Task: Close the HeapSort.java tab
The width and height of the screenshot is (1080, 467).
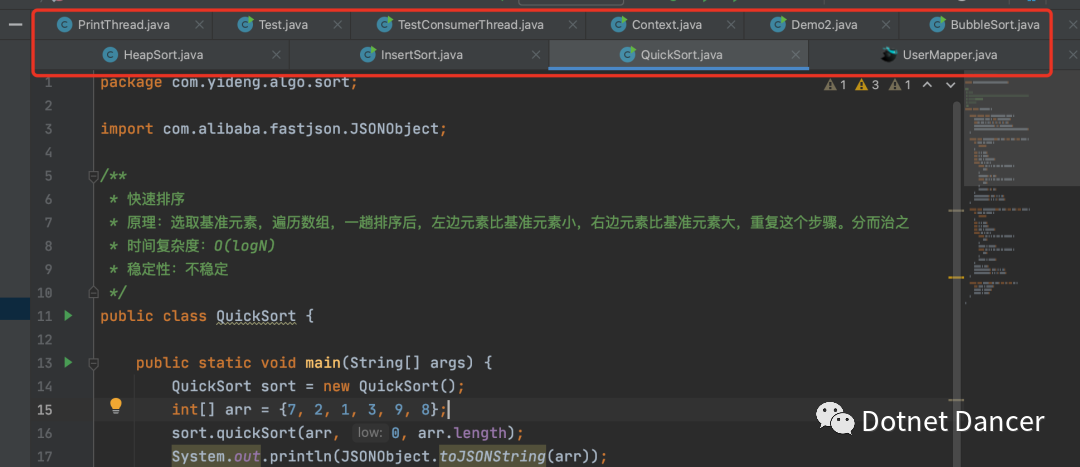Action: point(276,54)
